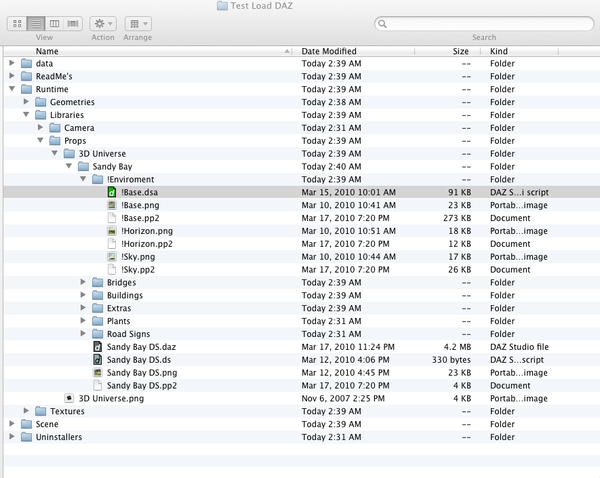This screenshot has height=478, width=600.
Task: Collapse the Libraries folder
Action: [x=26, y=114]
